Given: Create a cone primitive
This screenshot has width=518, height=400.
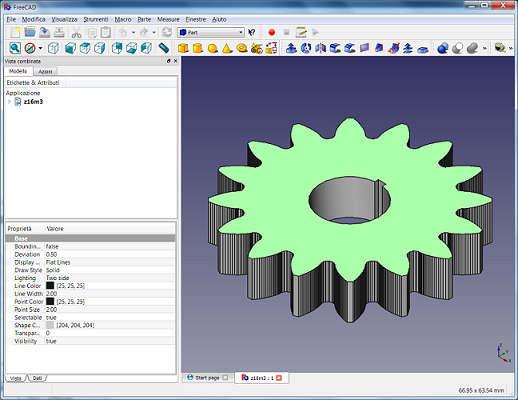Looking at the screenshot, I should pyautogui.click(x=227, y=48).
